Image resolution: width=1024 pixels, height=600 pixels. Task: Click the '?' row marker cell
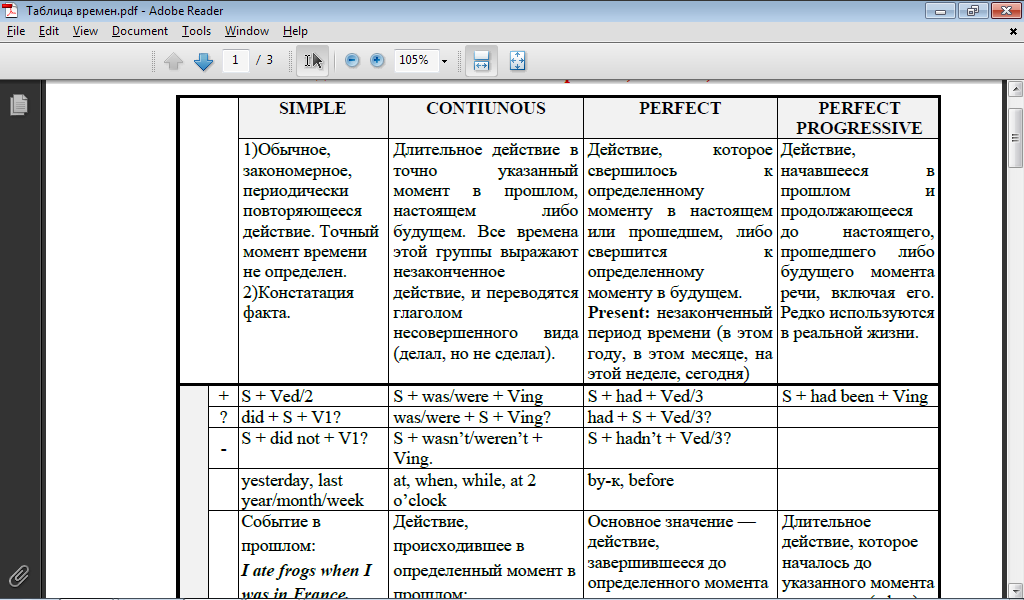(223, 417)
